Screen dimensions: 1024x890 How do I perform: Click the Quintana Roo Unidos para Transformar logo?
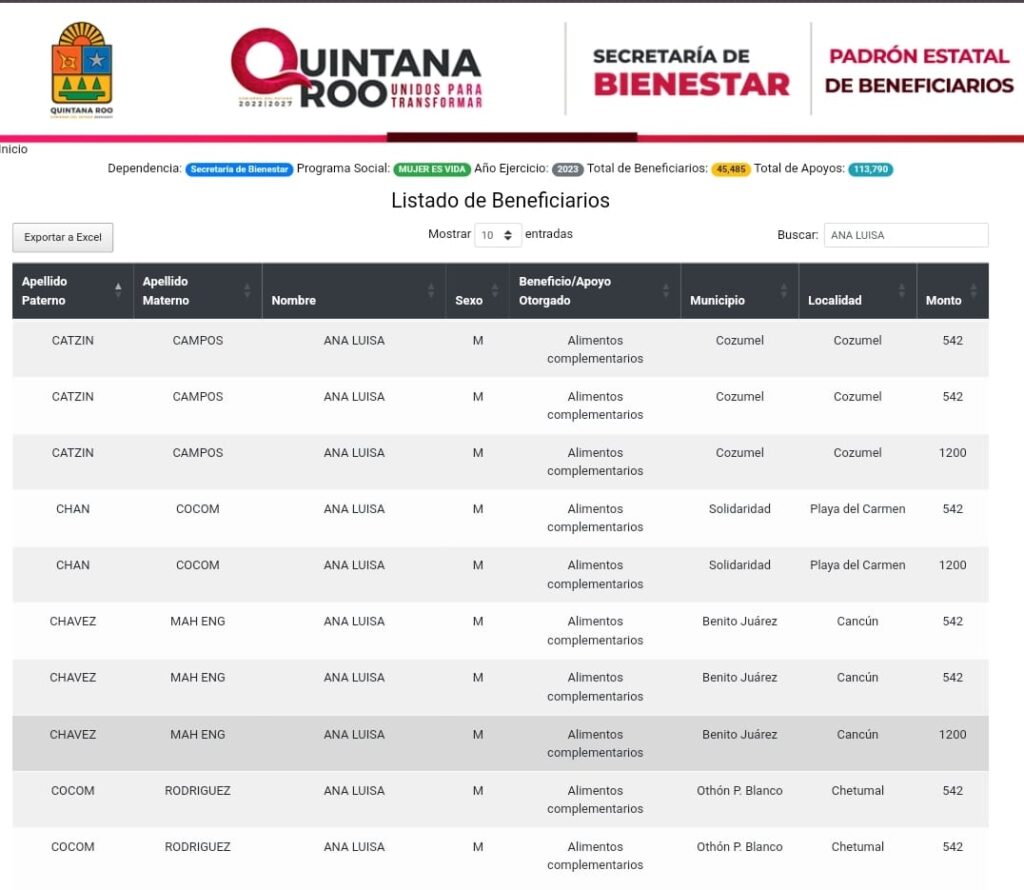click(x=357, y=69)
